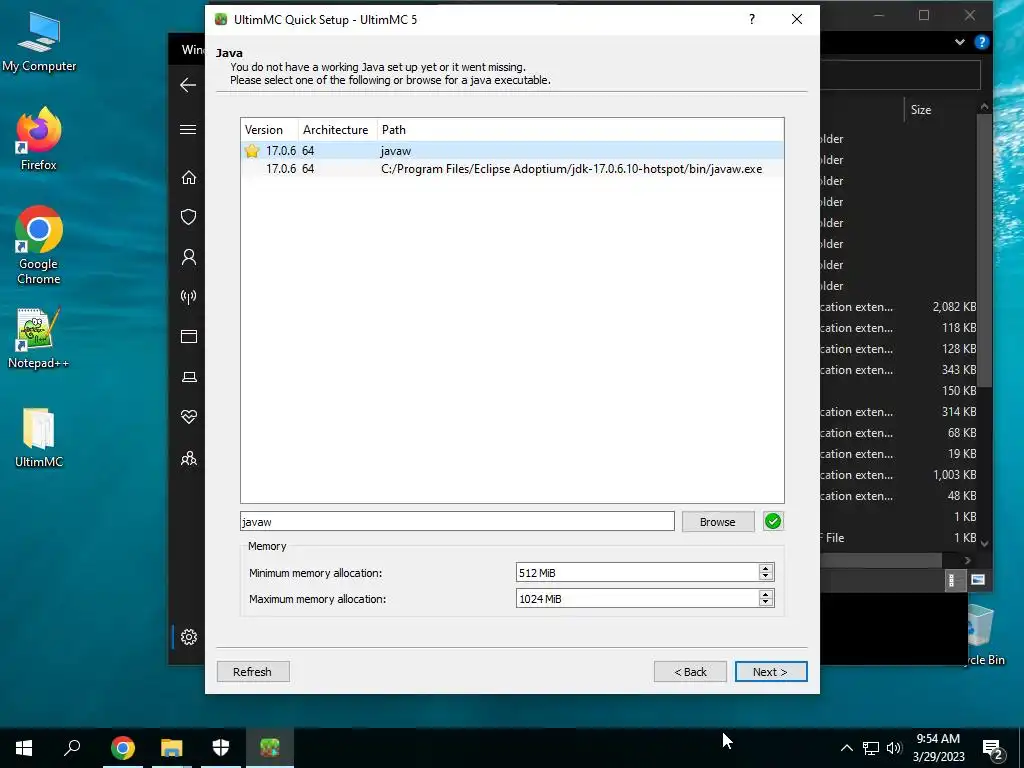Open Virus & threat protection shield icon
Viewport: 1024px width, 768px height.
(189, 217)
